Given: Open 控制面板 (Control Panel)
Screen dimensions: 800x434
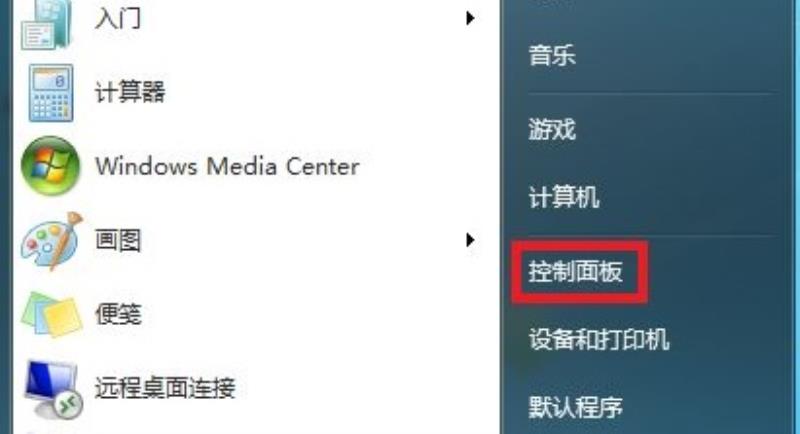Looking at the screenshot, I should [x=576, y=271].
